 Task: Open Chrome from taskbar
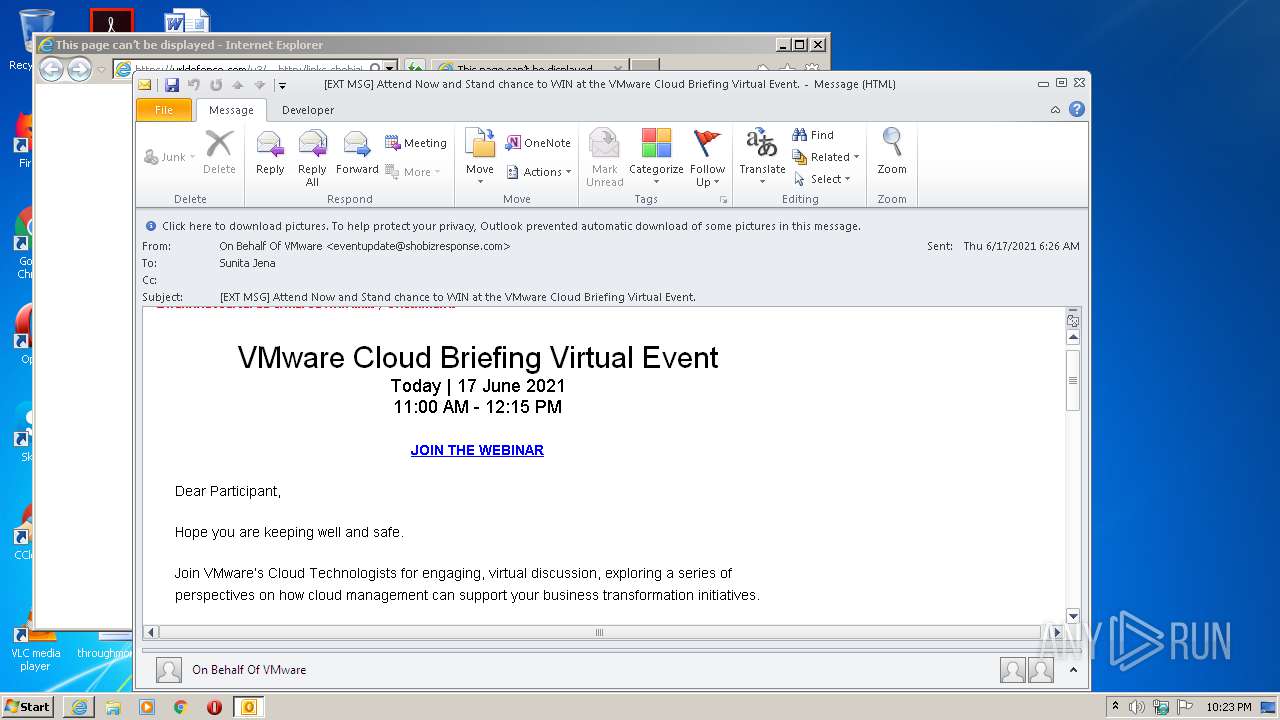coord(180,707)
